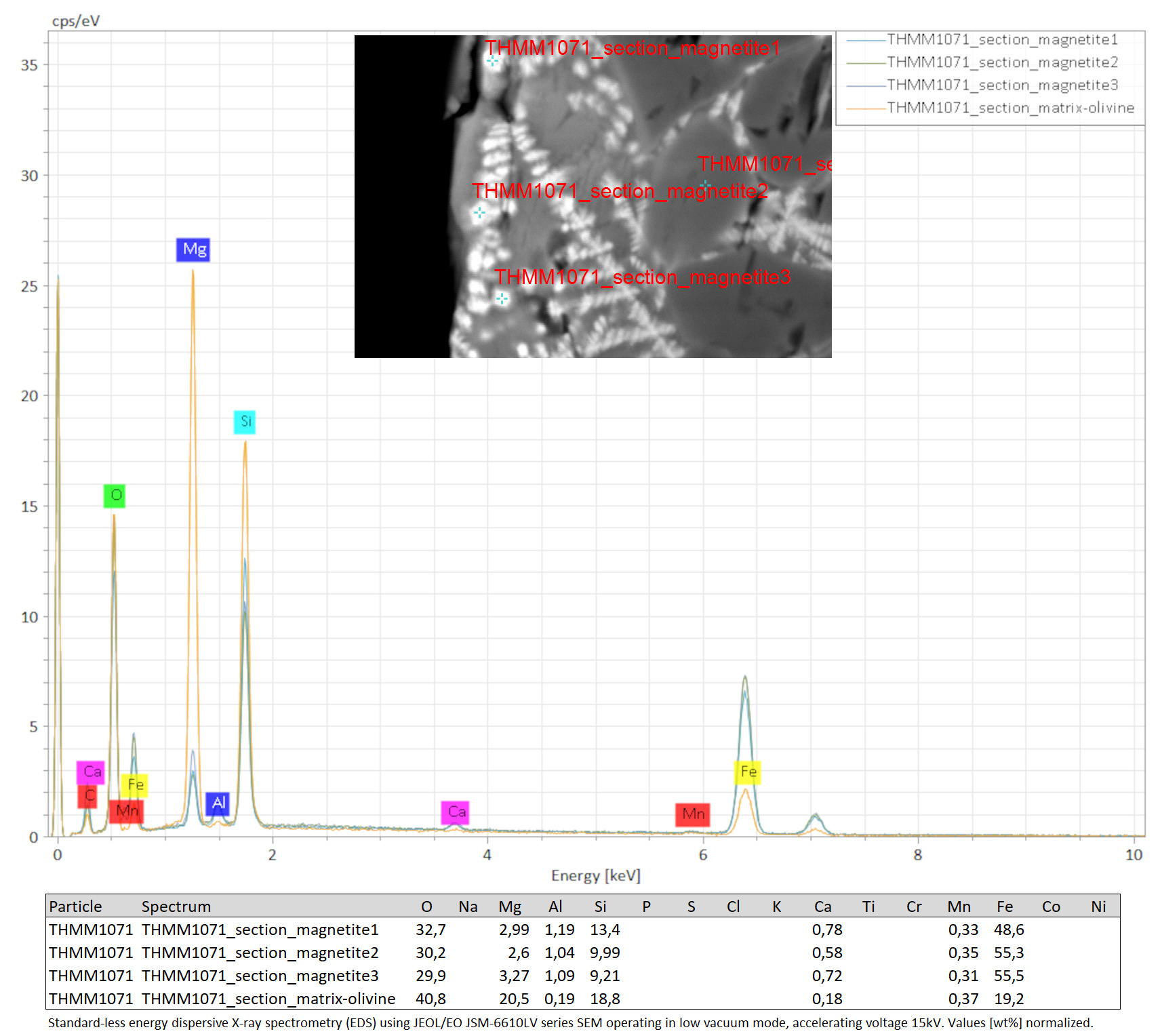
Task: Select legend entry THMM1071_section_magnetite2
Action: [x=1002, y=62]
